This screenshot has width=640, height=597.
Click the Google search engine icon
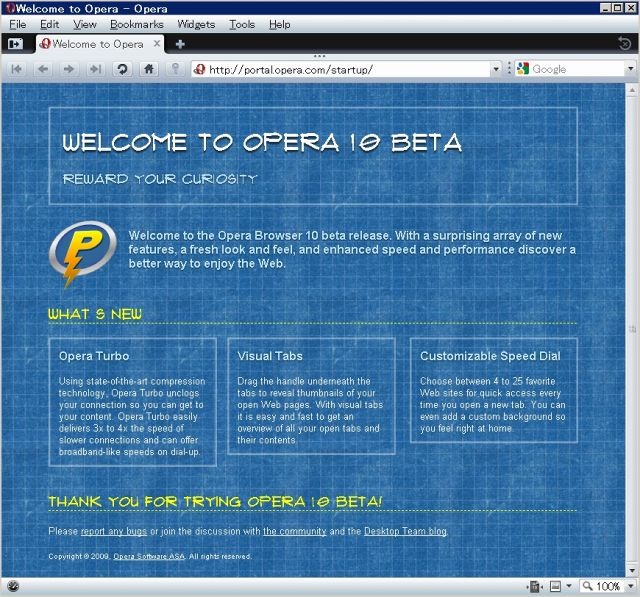[x=523, y=69]
